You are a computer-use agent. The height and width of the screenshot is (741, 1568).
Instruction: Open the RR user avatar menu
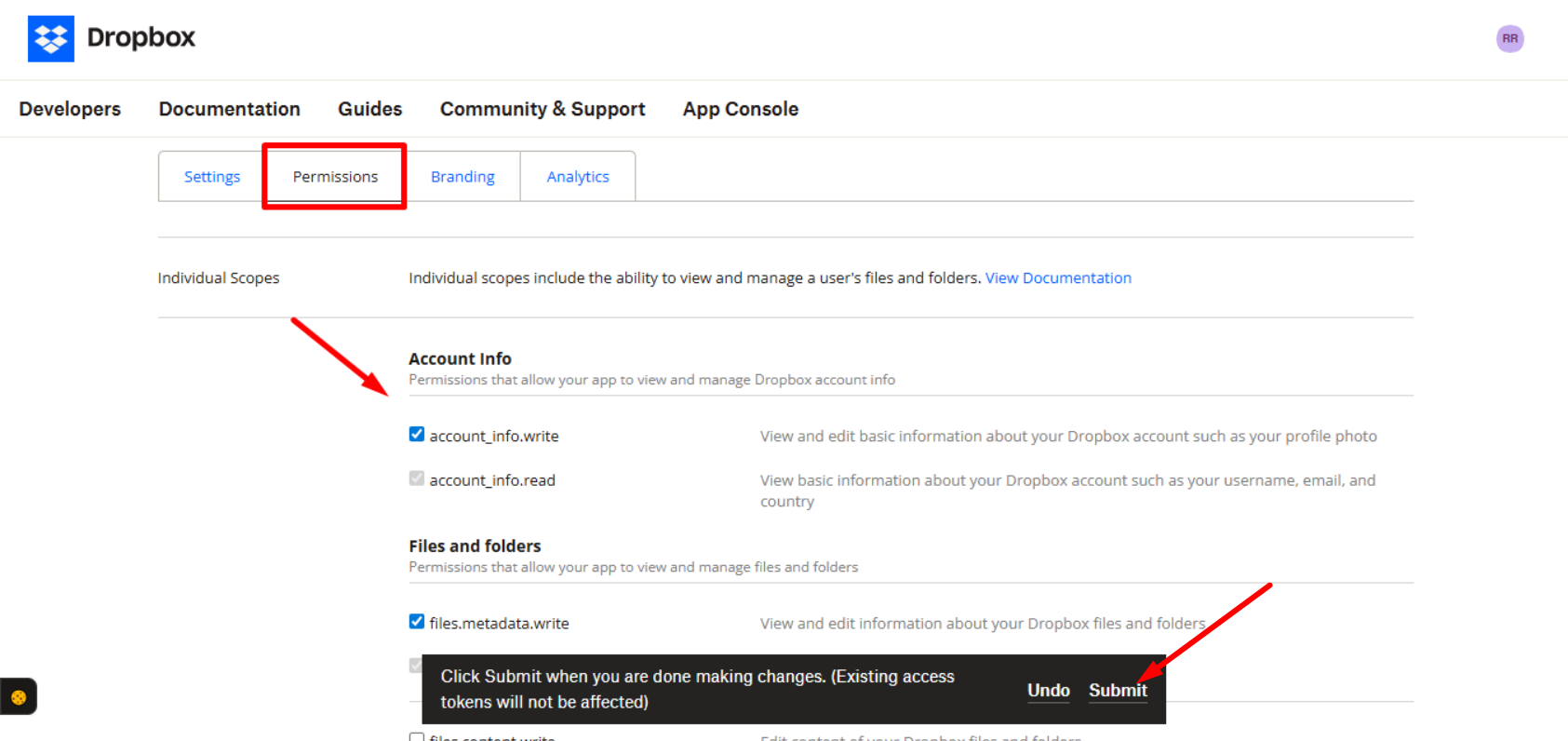[x=1509, y=39]
